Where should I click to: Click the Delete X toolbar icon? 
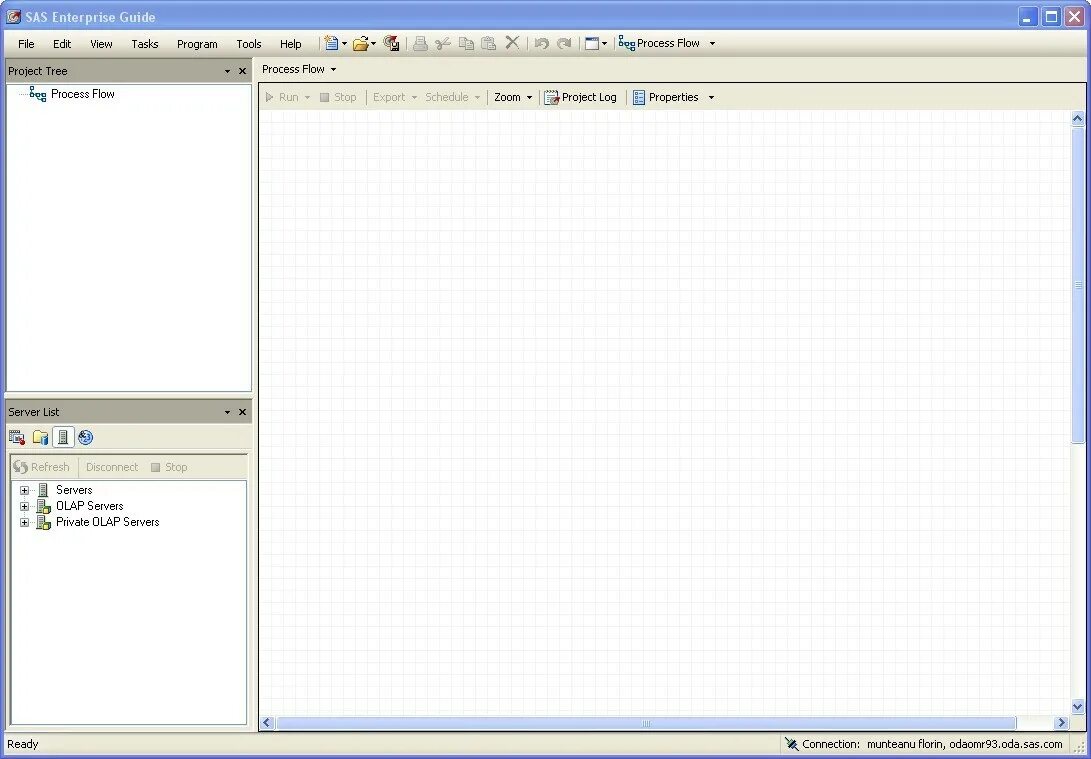click(512, 42)
